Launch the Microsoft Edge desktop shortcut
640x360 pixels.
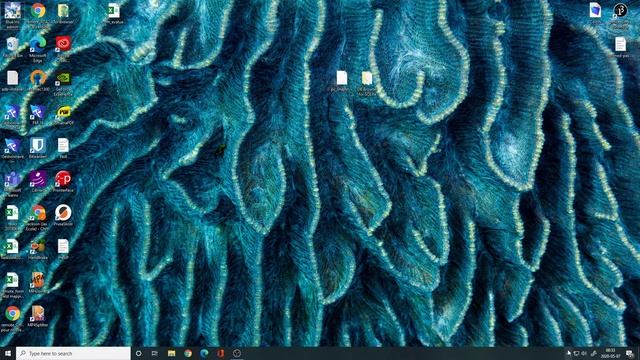tap(38, 44)
